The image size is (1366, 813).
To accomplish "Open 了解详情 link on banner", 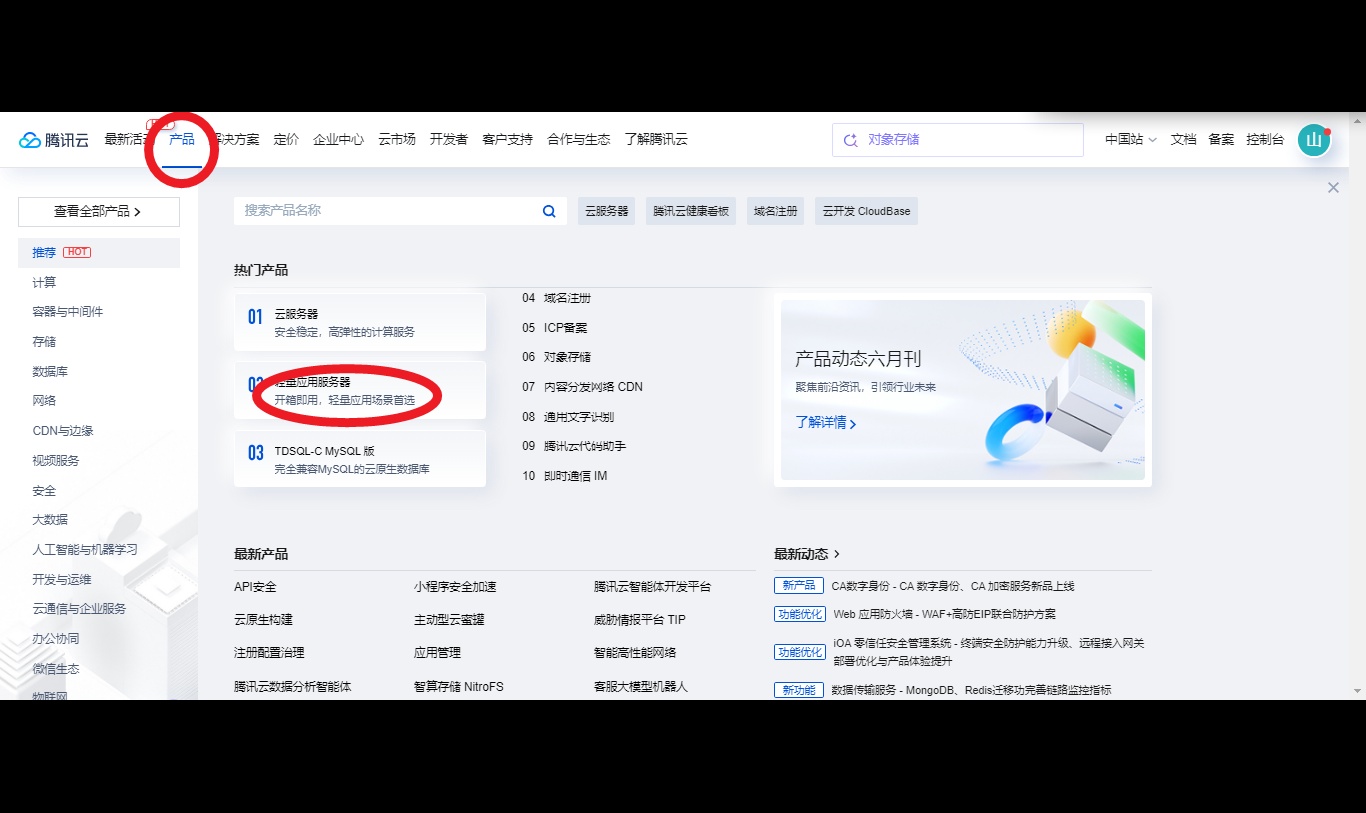I will 826,422.
